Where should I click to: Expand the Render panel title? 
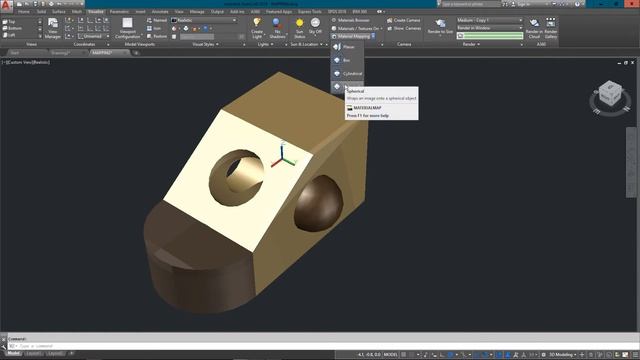[x=471, y=44]
